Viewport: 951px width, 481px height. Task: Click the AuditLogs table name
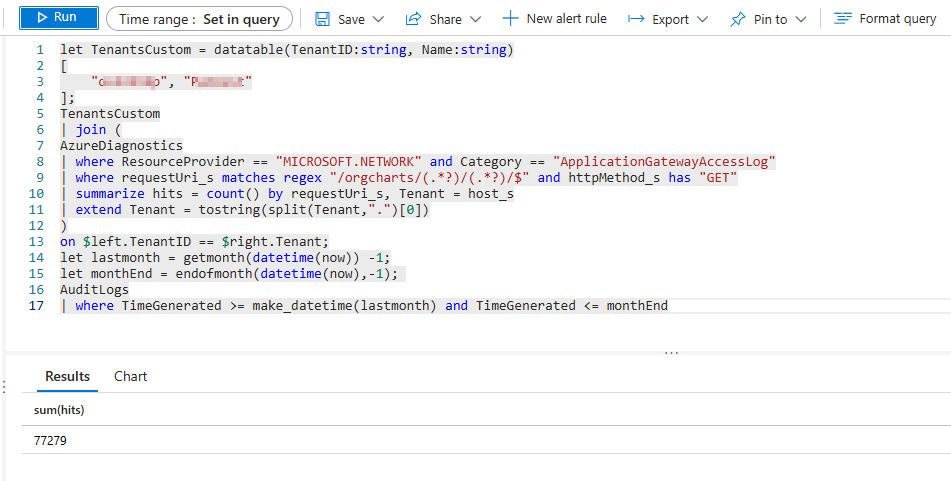tap(95, 289)
